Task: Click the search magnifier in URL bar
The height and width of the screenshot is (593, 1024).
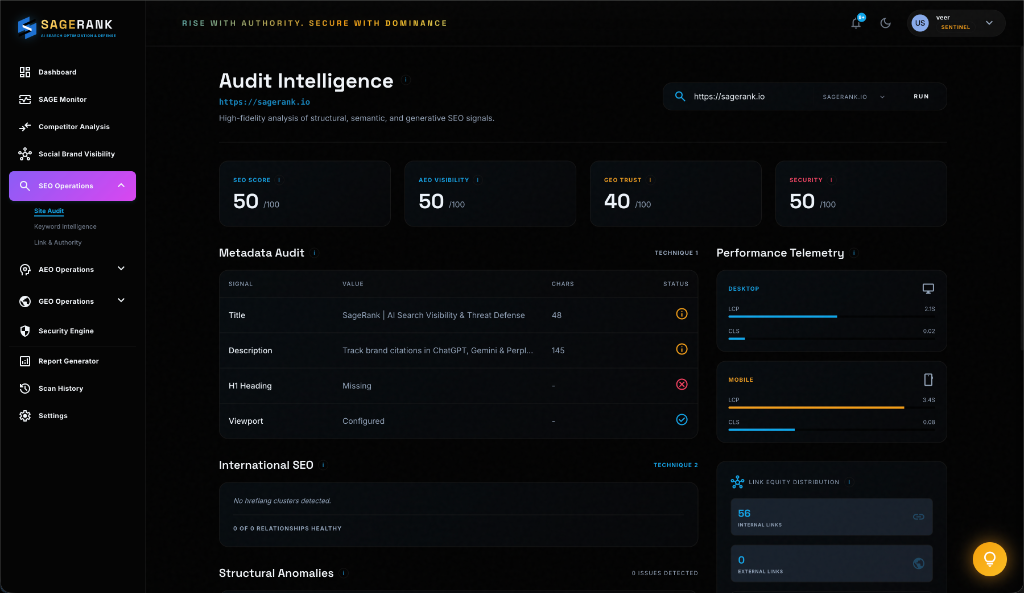Action: click(x=680, y=96)
